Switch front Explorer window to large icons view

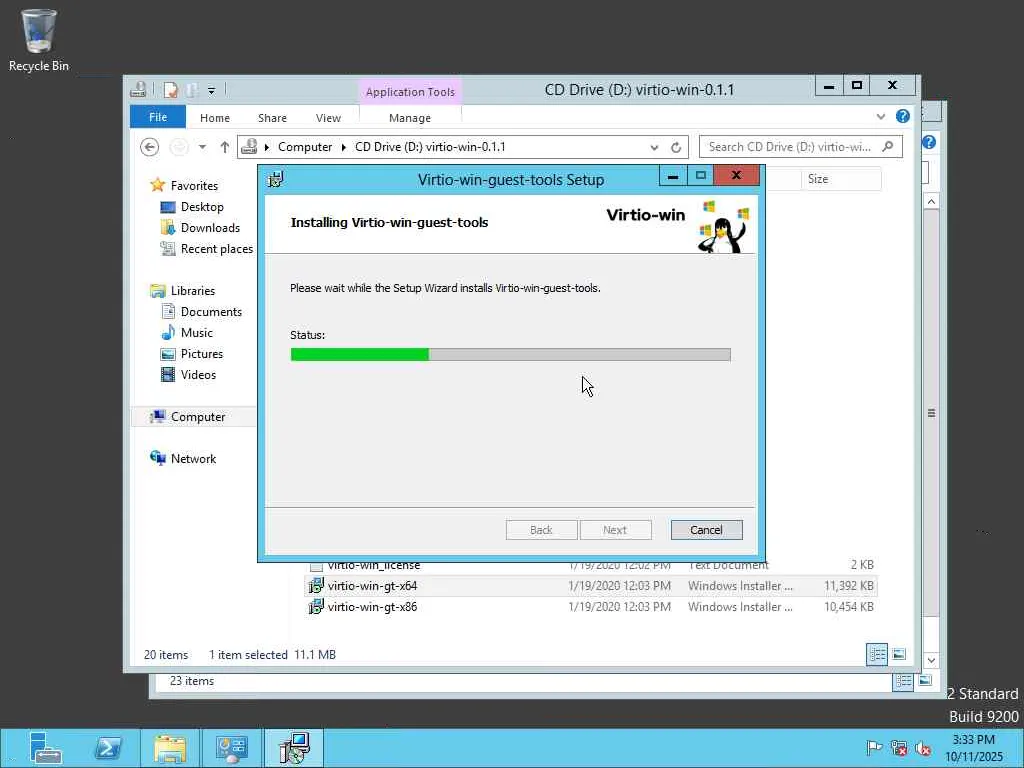pos(899,654)
